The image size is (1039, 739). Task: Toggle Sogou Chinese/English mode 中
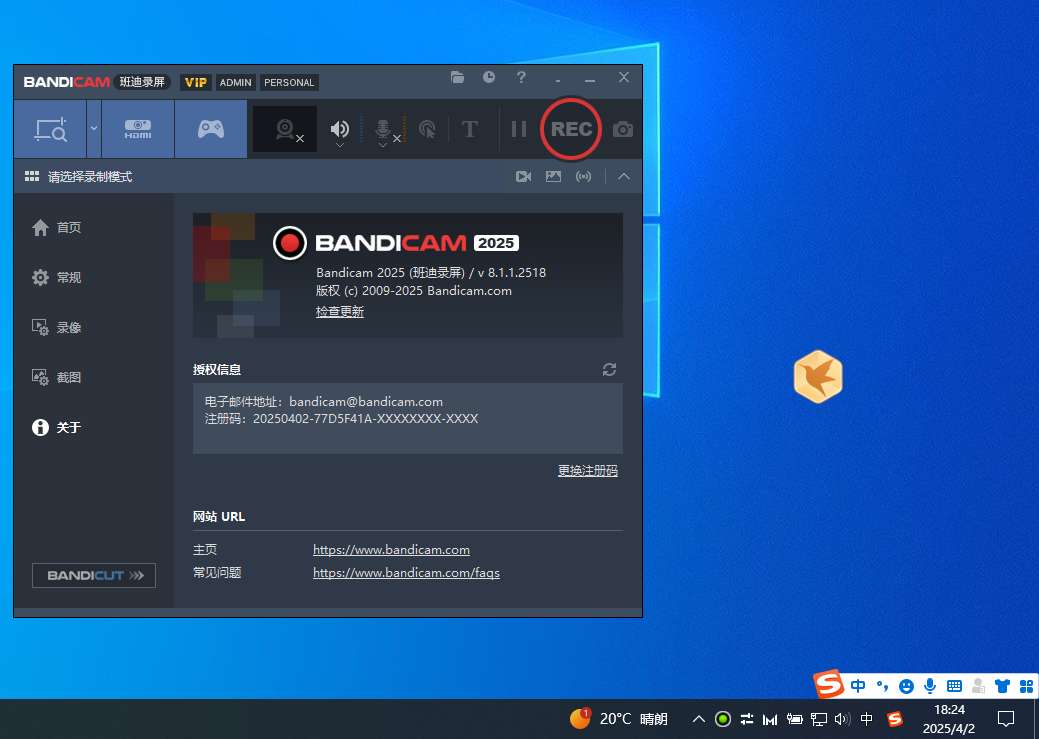[858, 686]
